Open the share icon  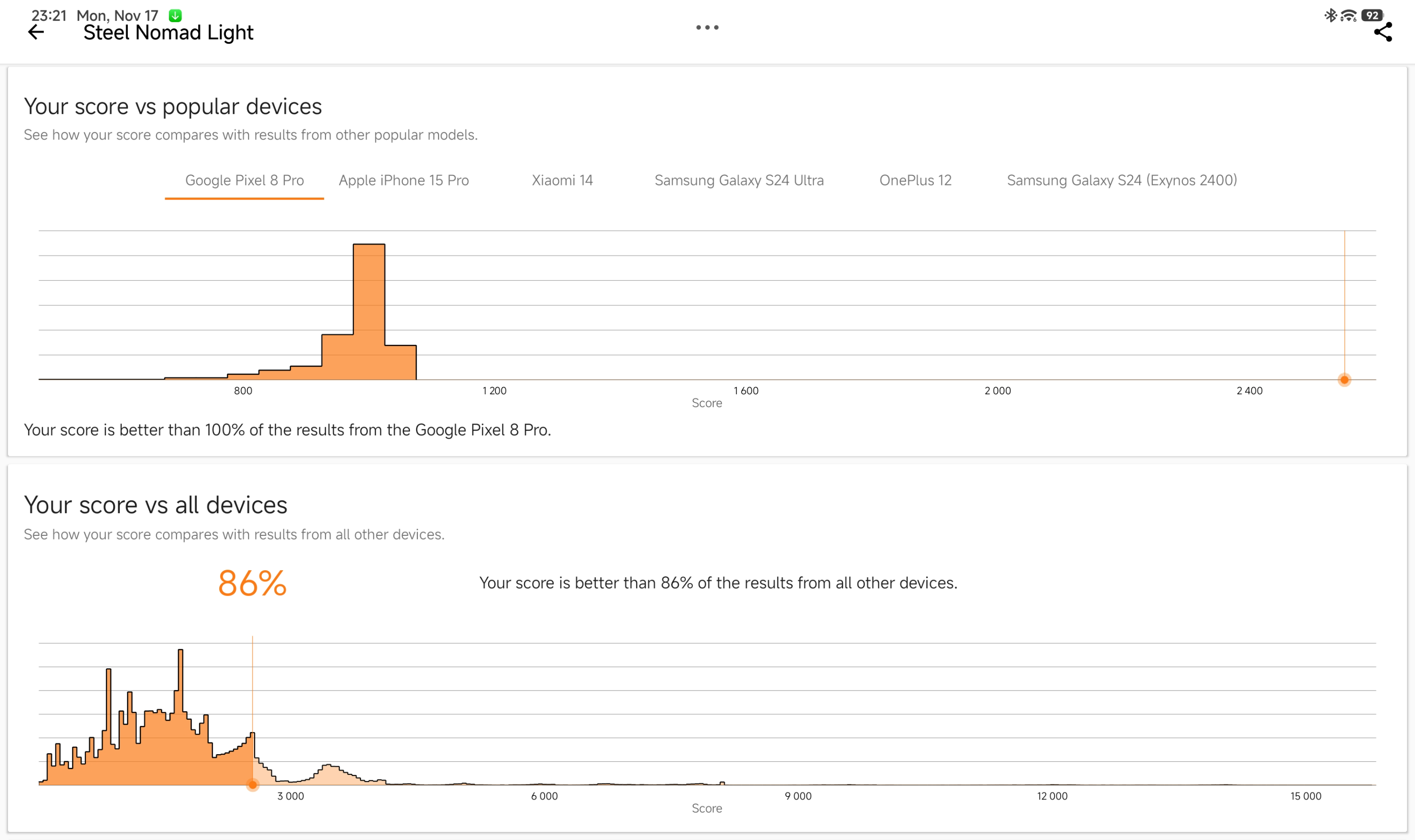[1382, 32]
